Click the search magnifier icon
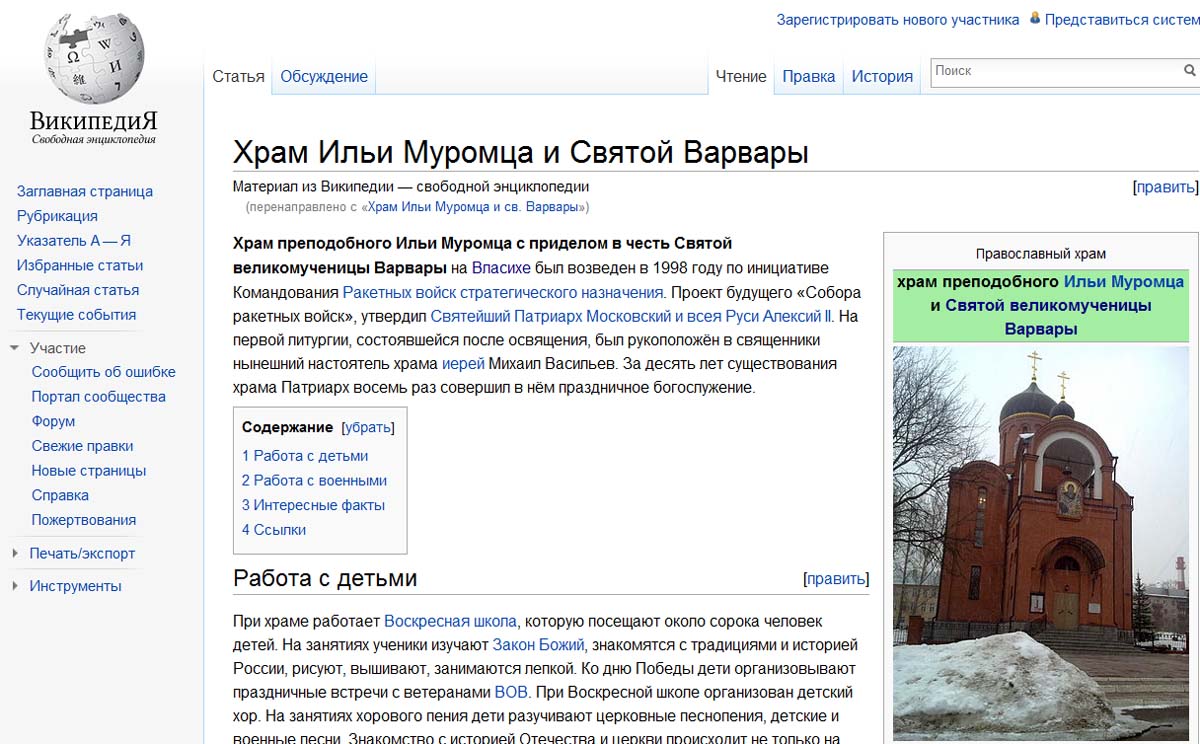 (1189, 71)
